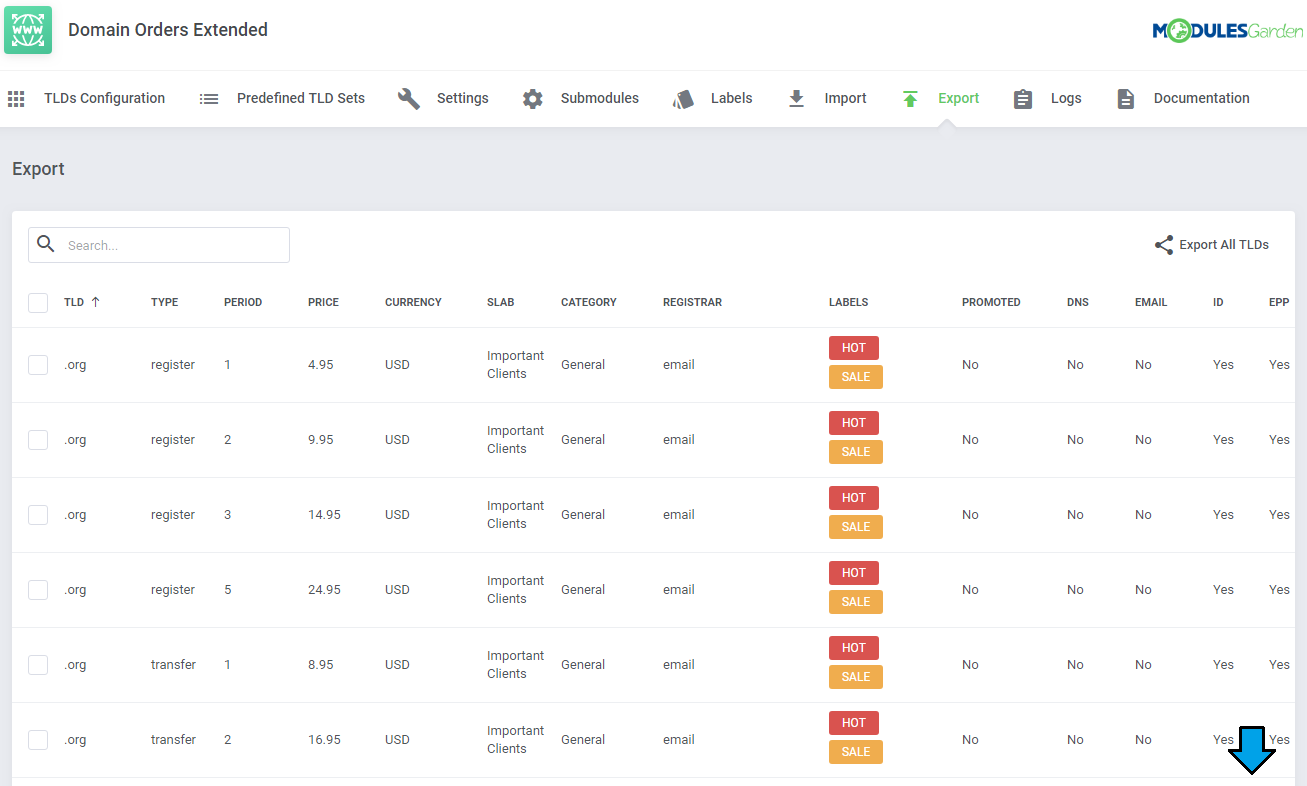This screenshot has width=1307, height=786.
Task: Toggle the select-all checkbox in table header
Action: 38,302
